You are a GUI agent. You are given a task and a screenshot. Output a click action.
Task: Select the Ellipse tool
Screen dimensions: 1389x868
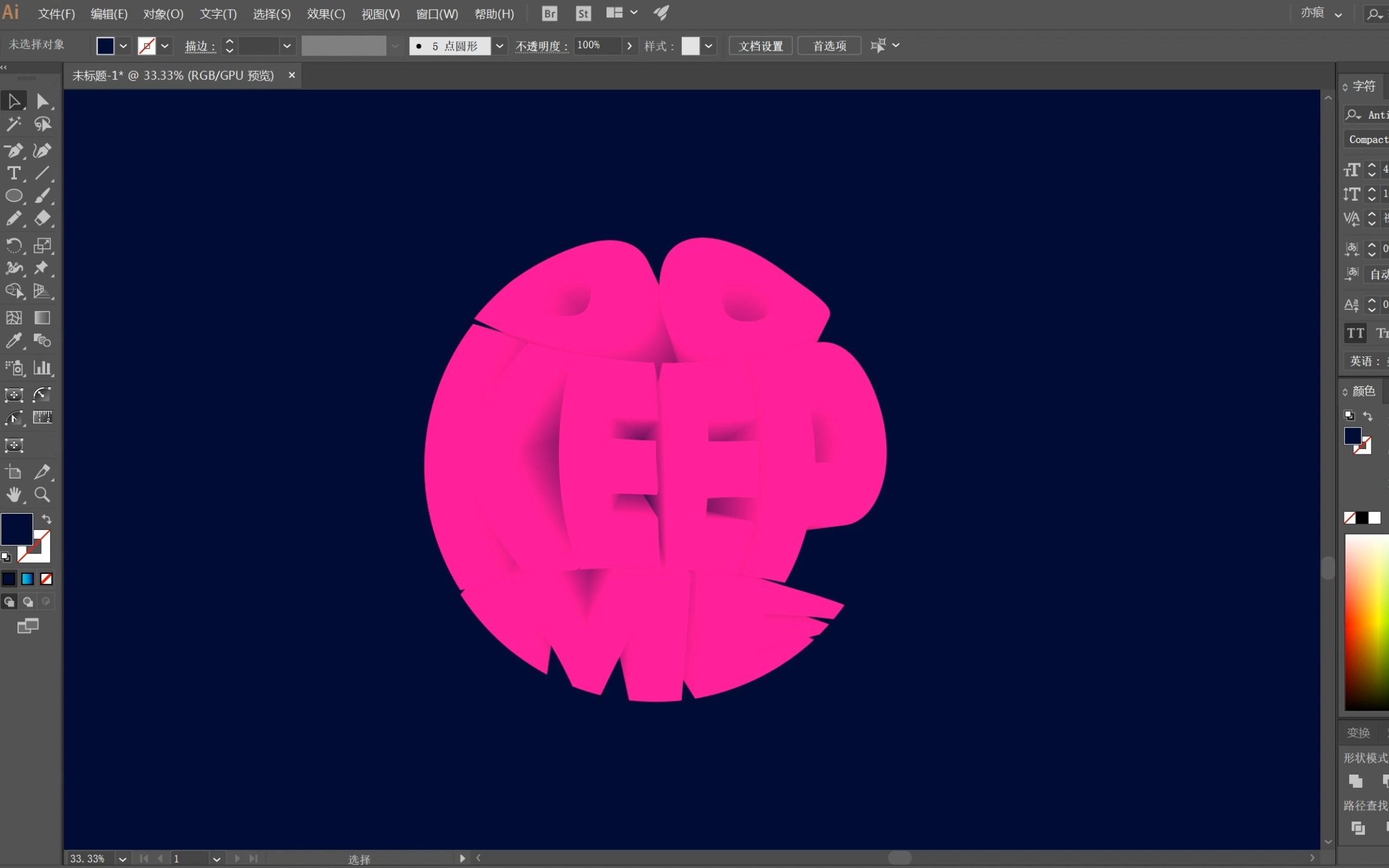pyautogui.click(x=14, y=196)
